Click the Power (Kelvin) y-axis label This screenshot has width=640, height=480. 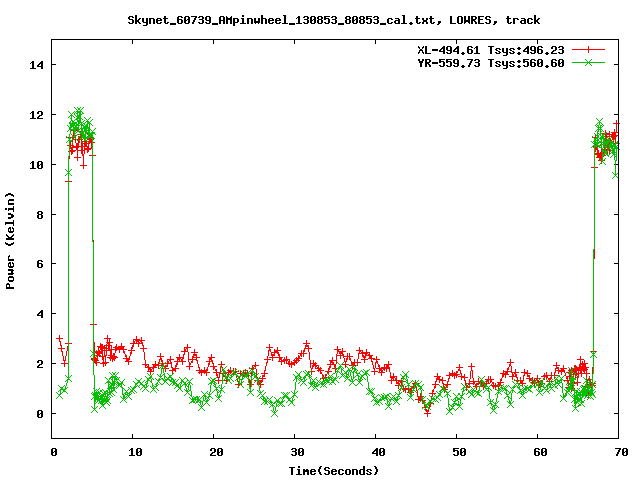[x=10, y=241]
